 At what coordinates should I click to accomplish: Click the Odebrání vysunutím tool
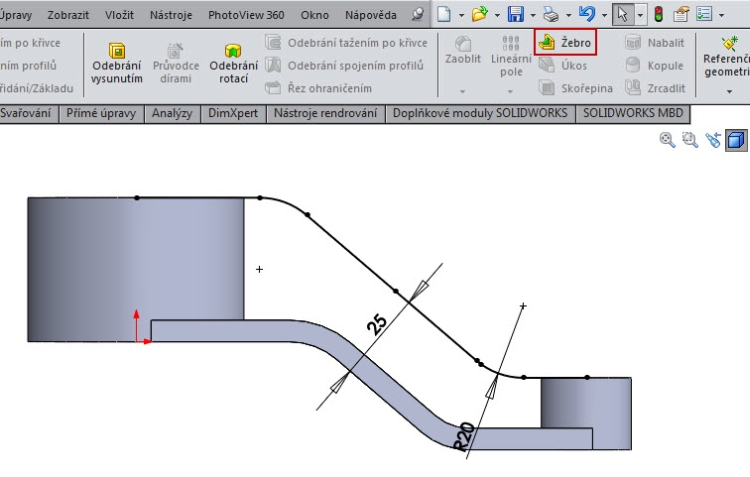[117, 64]
